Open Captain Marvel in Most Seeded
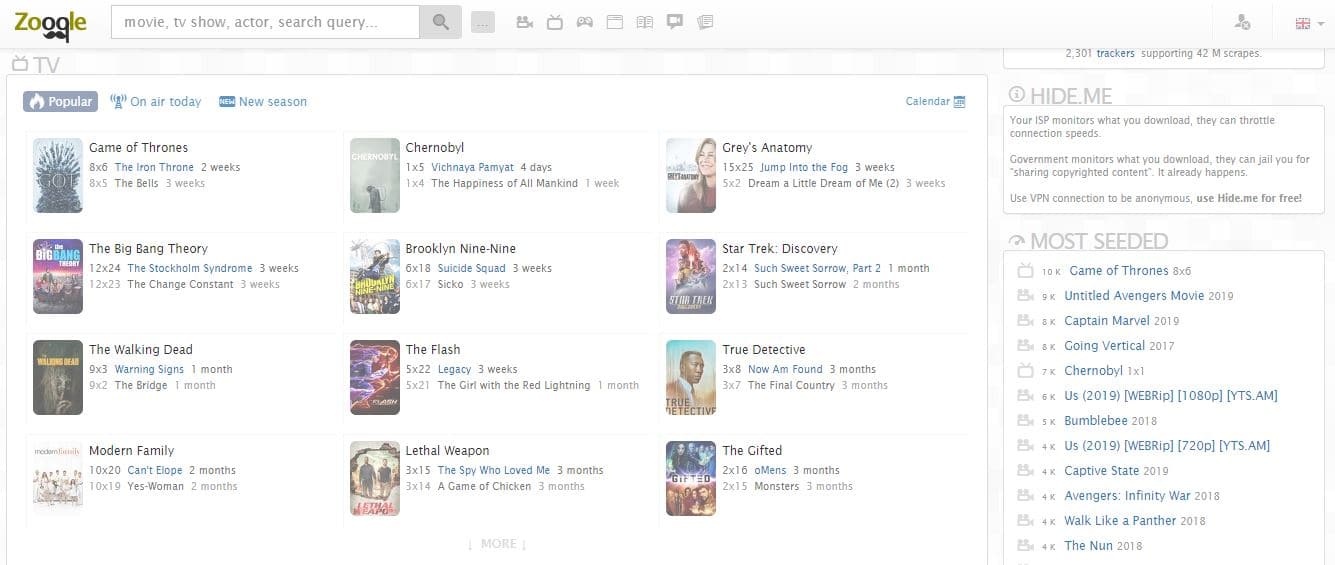1335x565 pixels. pos(1107,321)
